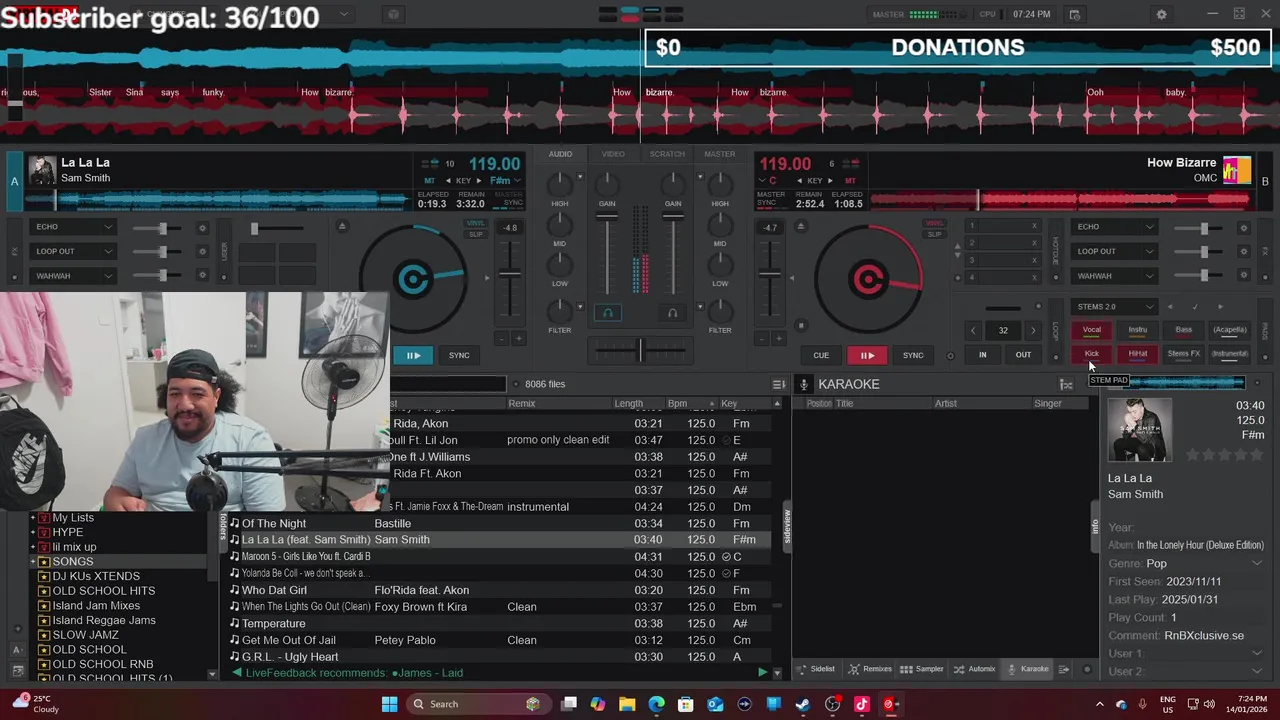Screen dimensions: 1280x720
Task: Open browser view options icon next to file count
Action: pyautogui.click(x=778, y=384)
